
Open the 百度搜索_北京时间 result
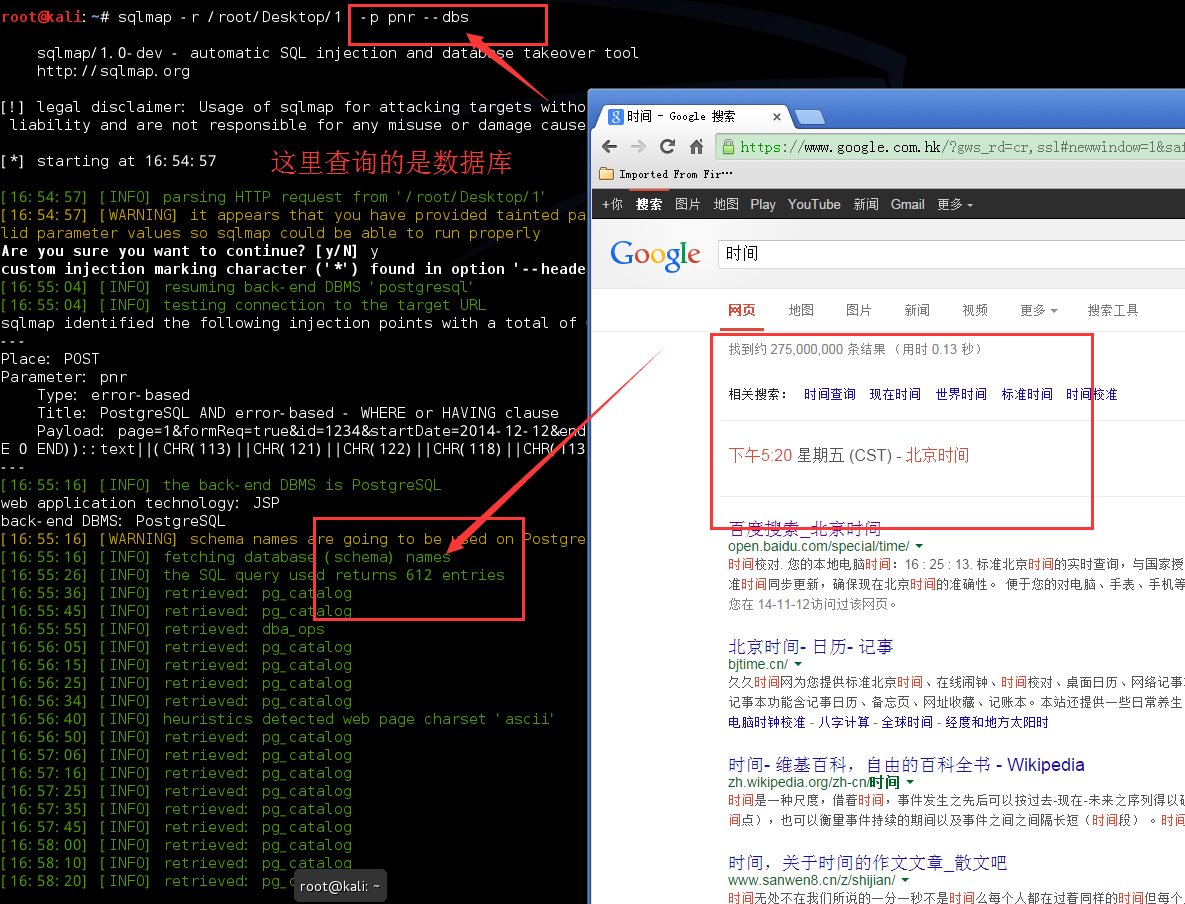coord(804,528)
